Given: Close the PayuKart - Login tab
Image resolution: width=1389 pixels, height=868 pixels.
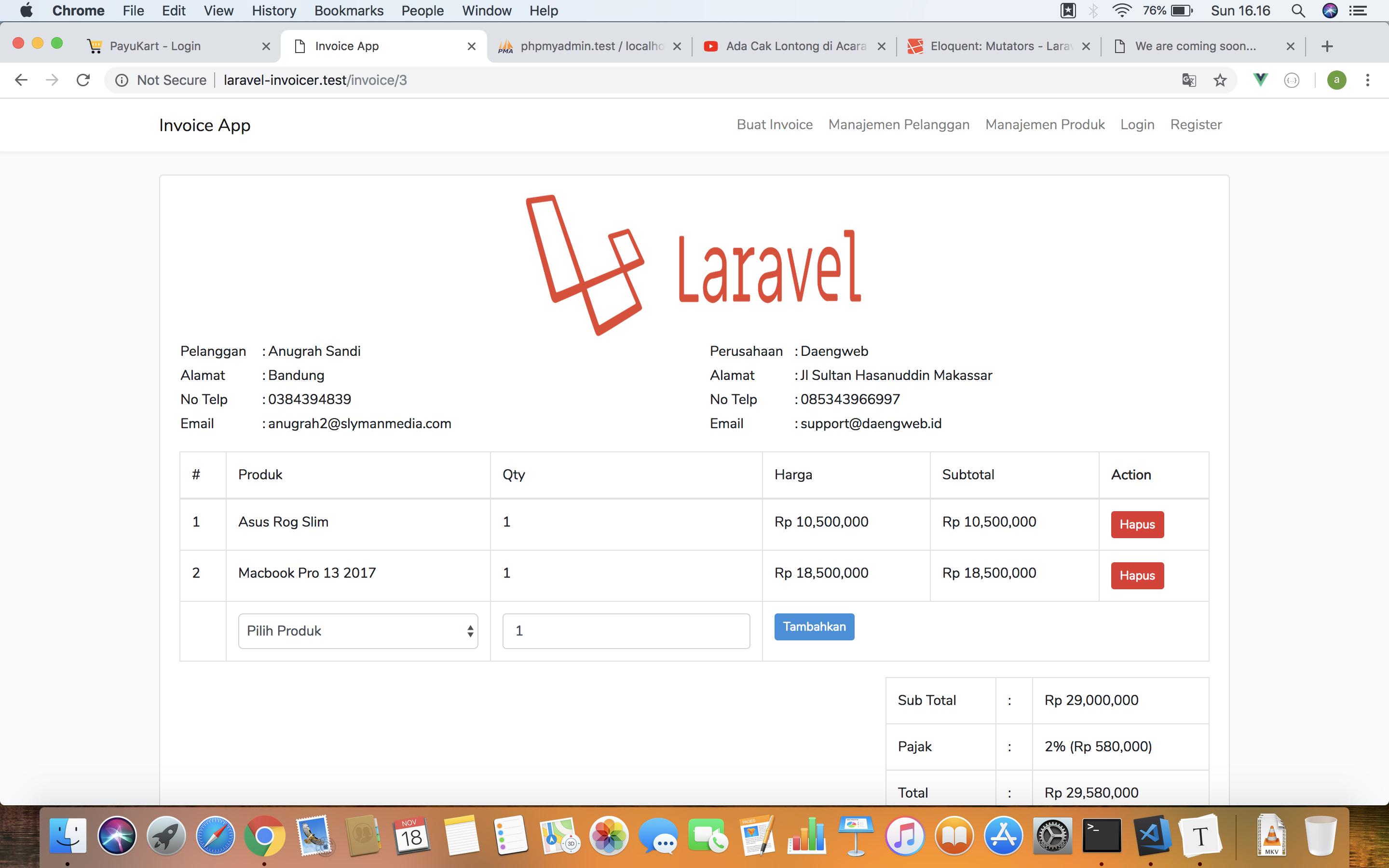Looking at the screenshot, I should [266, 46].
